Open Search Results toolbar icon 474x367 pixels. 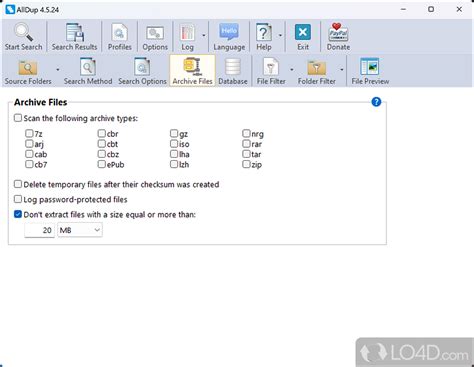click(x=74, y=32)
